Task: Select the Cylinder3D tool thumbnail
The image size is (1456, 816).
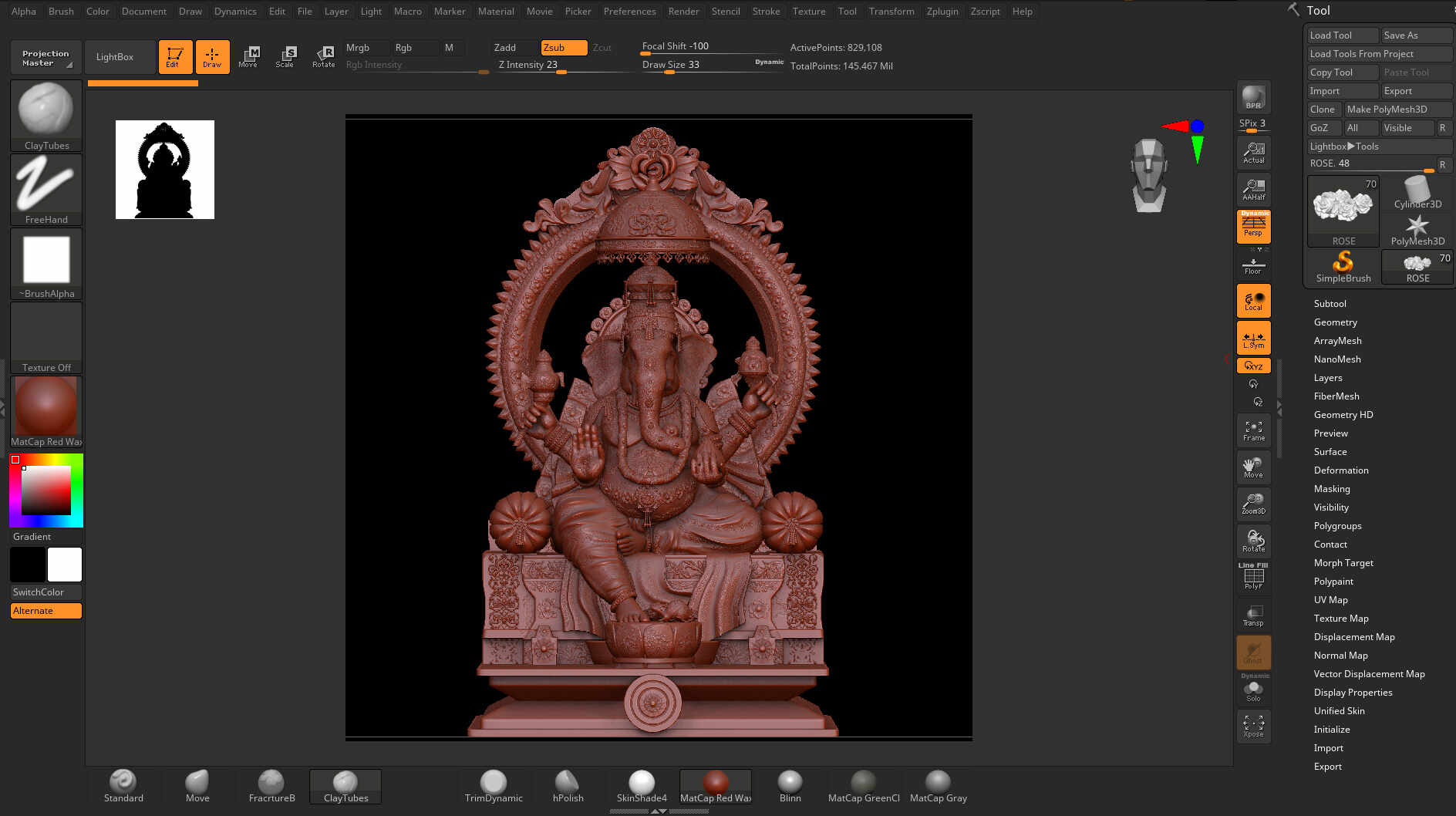Action: (x=1417, y=193)
